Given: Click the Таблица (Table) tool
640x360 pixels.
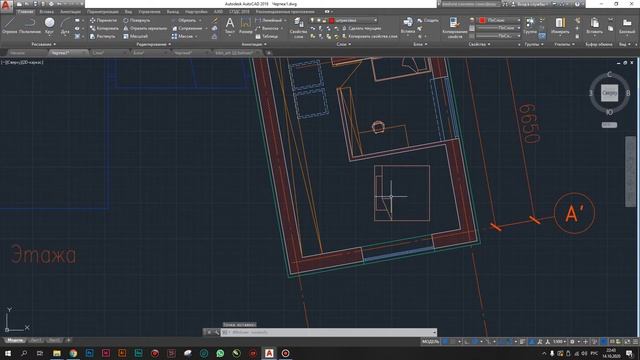Looking at the screenshot, I should (266, 36).
